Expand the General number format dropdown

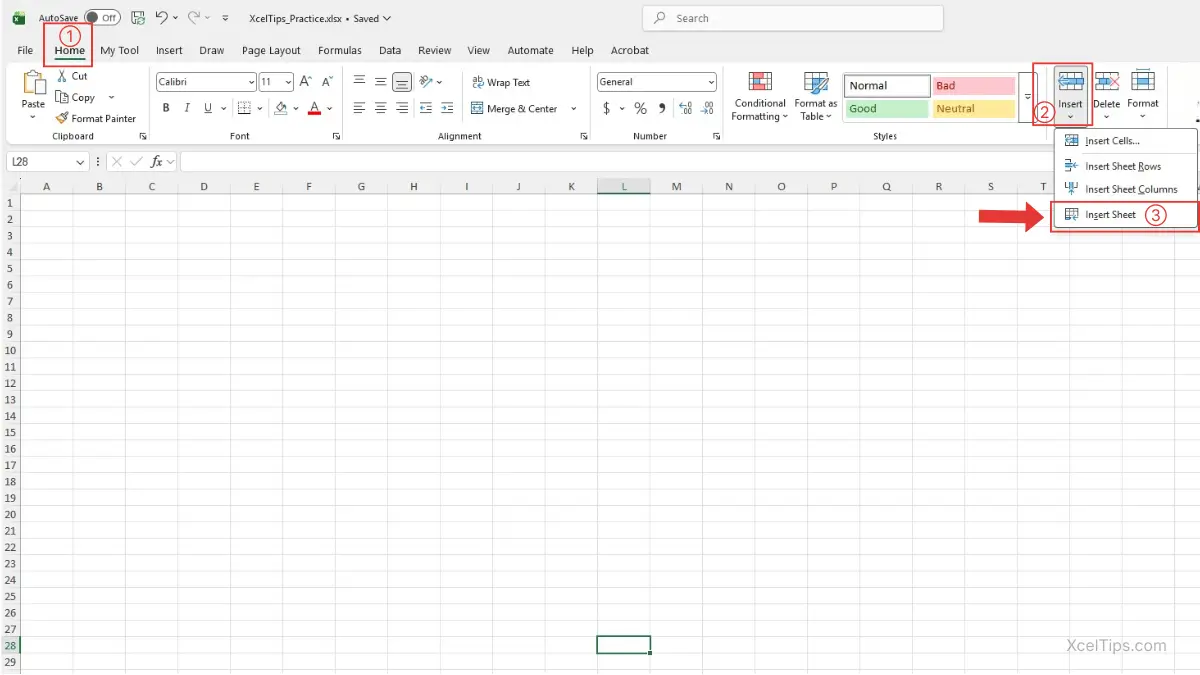point(711,82)
